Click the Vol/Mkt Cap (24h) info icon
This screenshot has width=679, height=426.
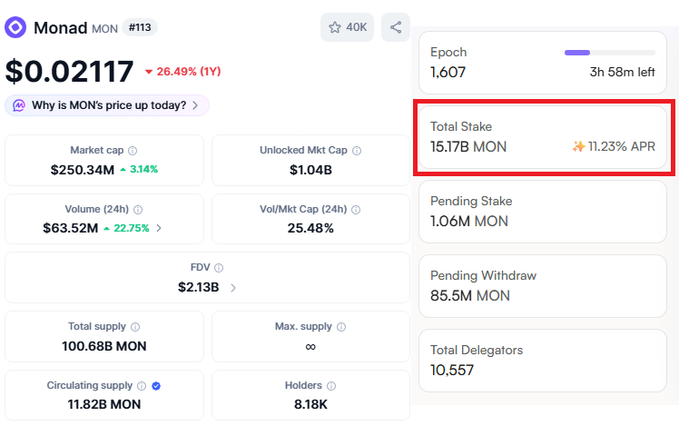pyautogui.click(x=356, y=210)
